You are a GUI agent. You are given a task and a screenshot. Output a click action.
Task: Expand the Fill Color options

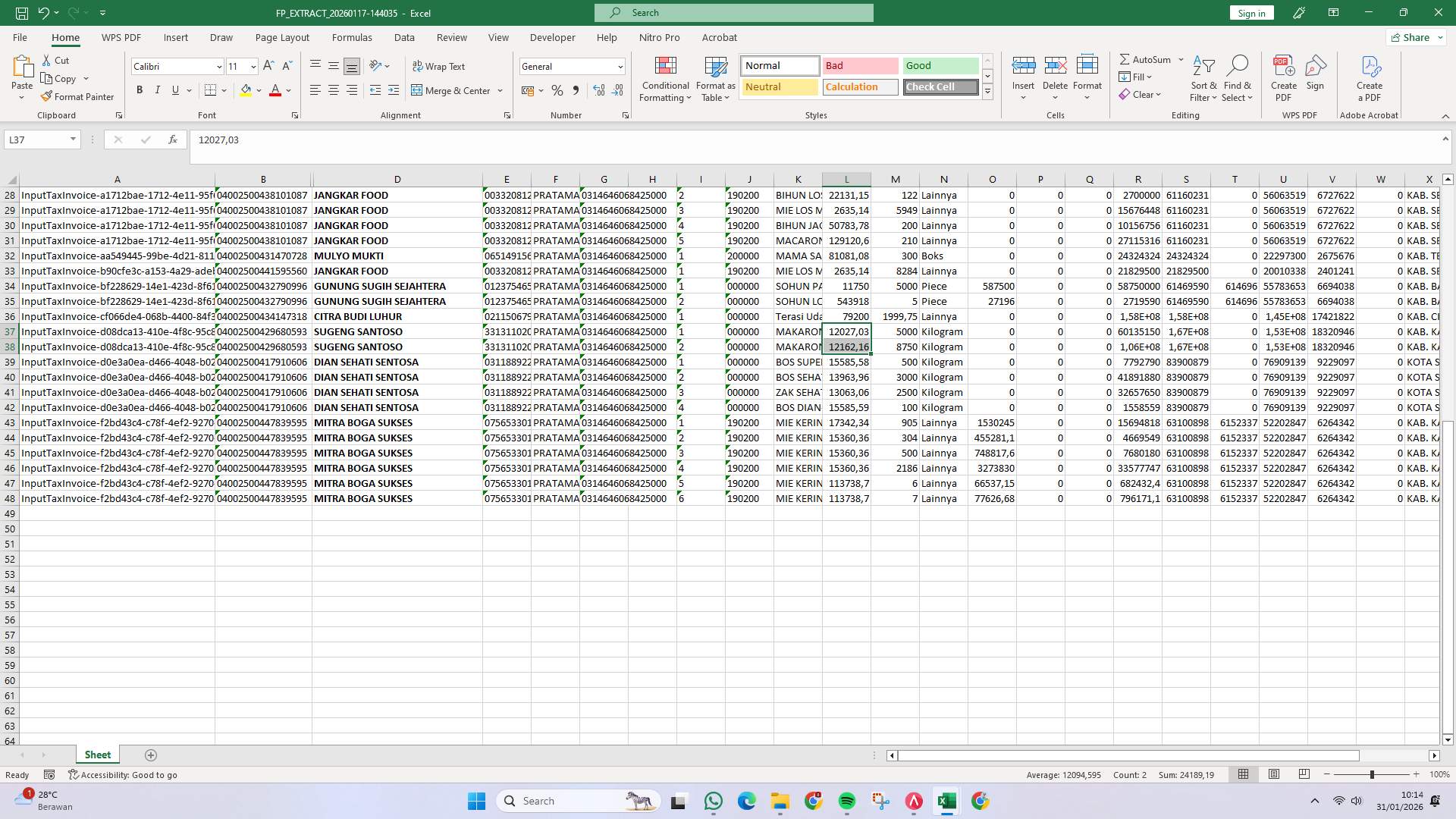(258, 90)
